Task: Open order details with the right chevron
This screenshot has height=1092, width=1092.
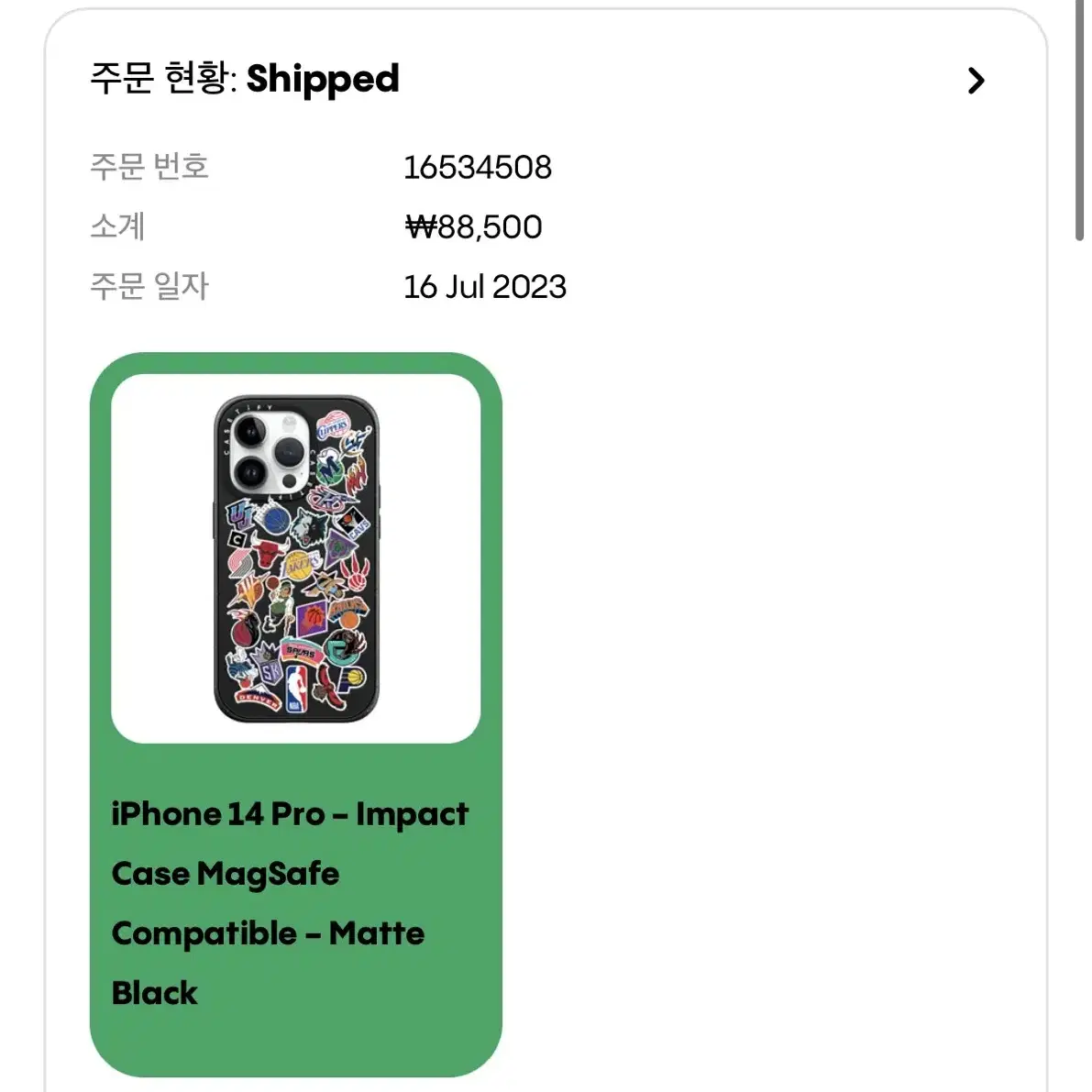Action: tap(976, 81)
